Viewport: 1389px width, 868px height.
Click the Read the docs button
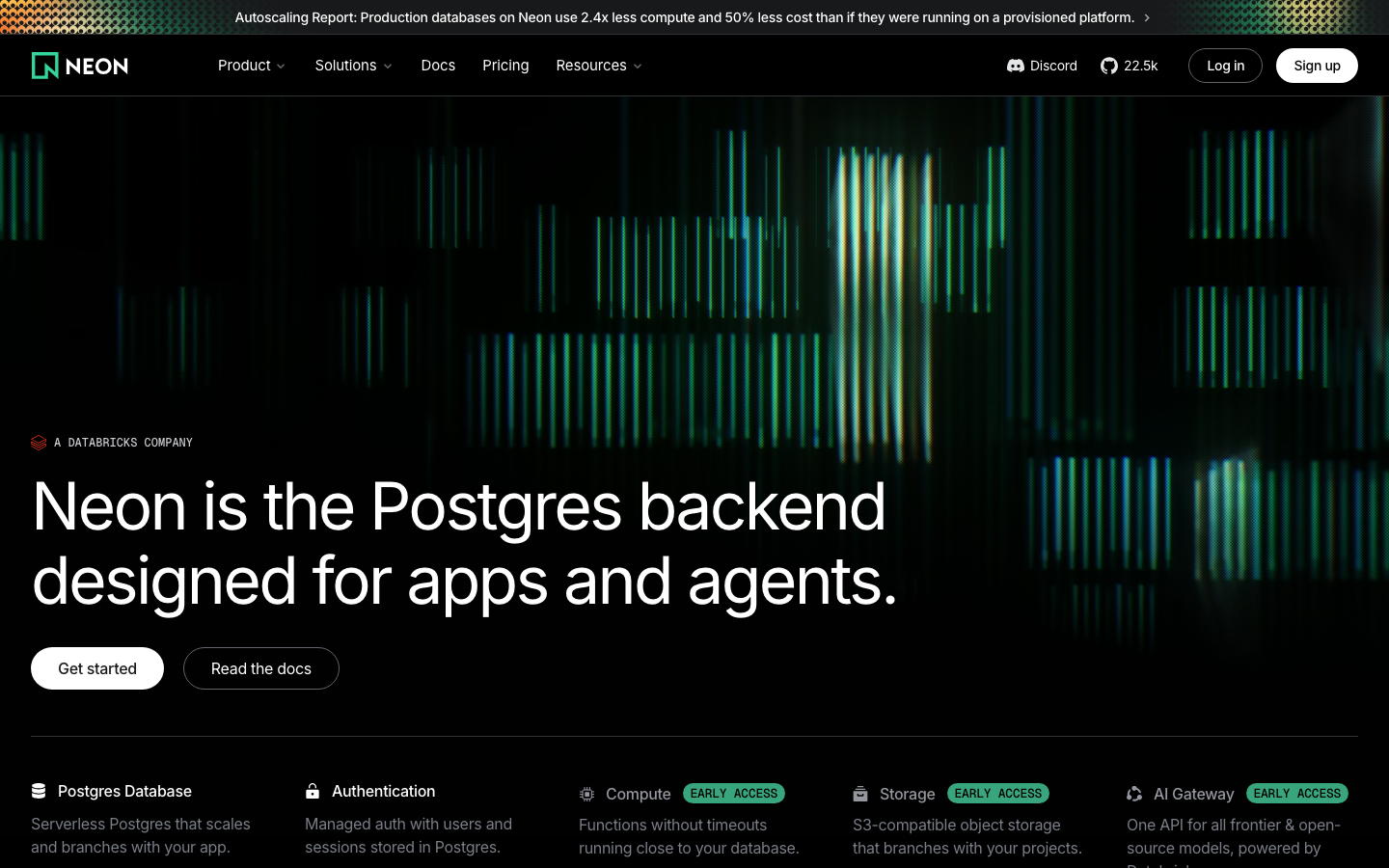(261, 668)
